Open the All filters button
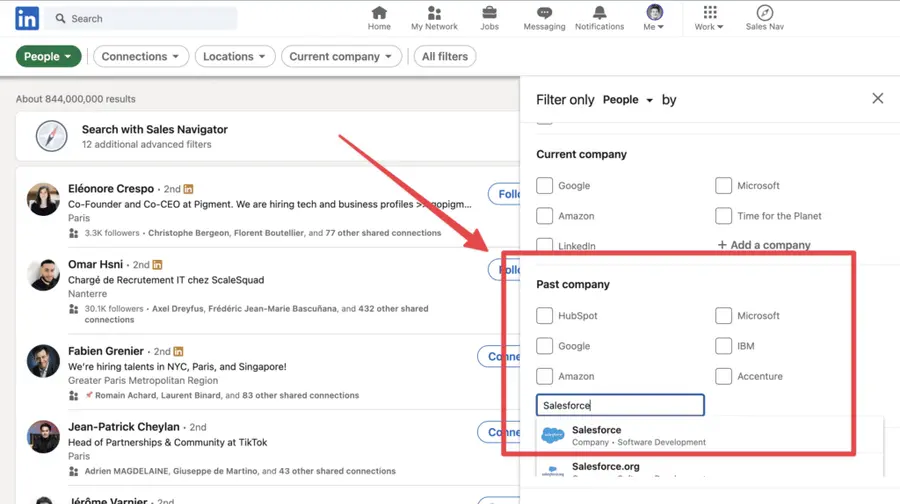Image resolution: width=900 pixels, height=504 pixels. click(445, 56)
